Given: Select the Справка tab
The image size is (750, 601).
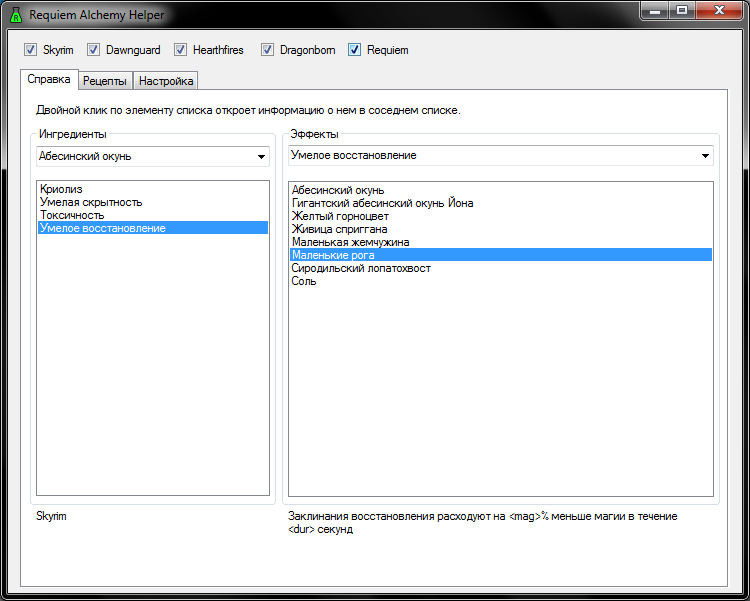Looking at the screenshot, I should click(x=49, y=80).
